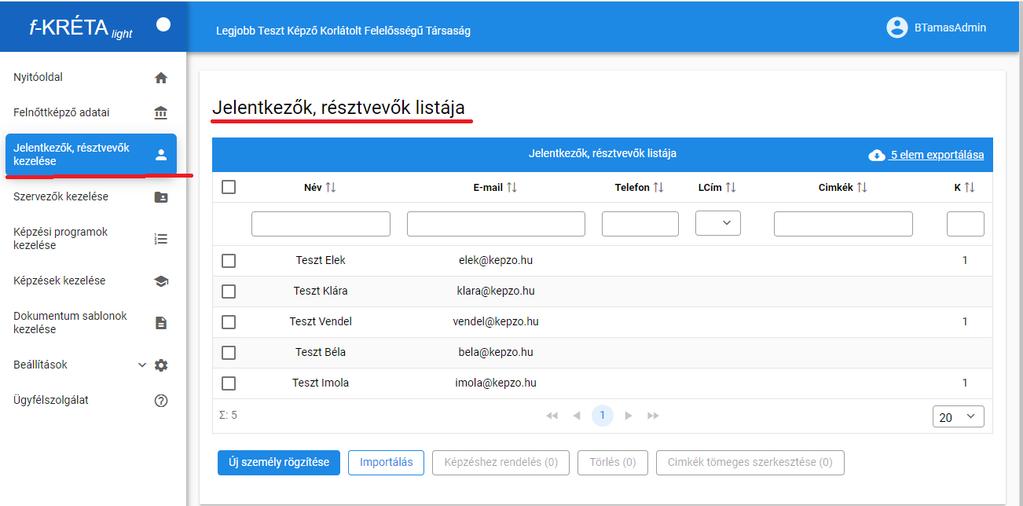1023x506 pixels.
Task: Check the box for Teszt Klára
Action: (x=228, y=291)
